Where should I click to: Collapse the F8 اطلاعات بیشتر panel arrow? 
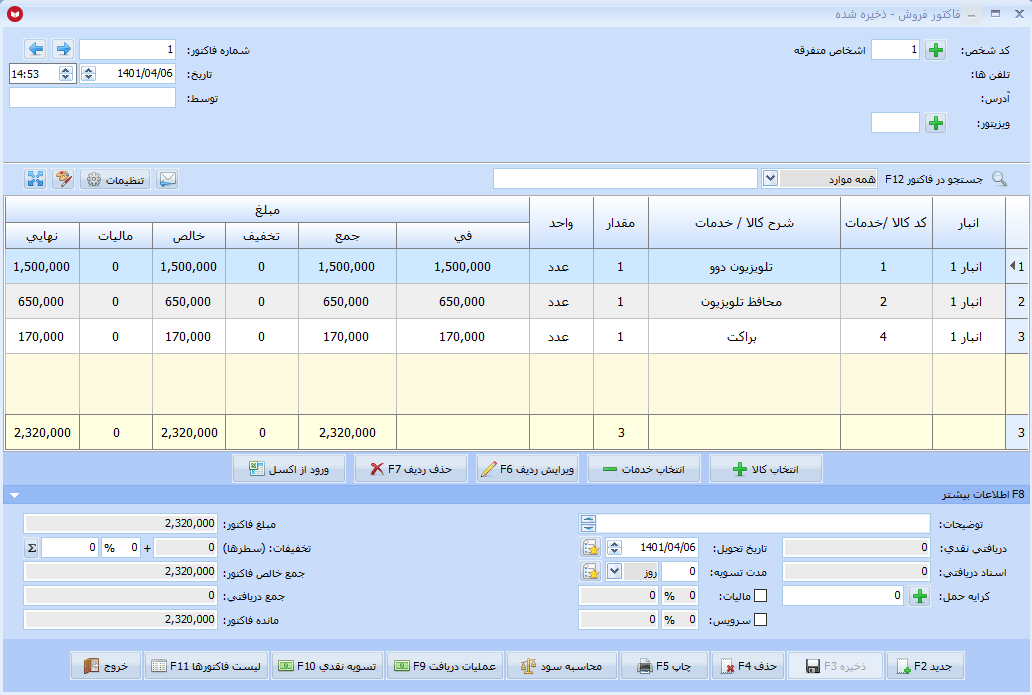[14, 495]
